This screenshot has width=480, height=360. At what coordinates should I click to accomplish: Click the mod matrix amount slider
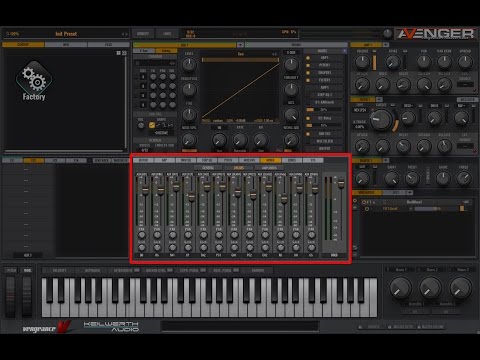436,209
